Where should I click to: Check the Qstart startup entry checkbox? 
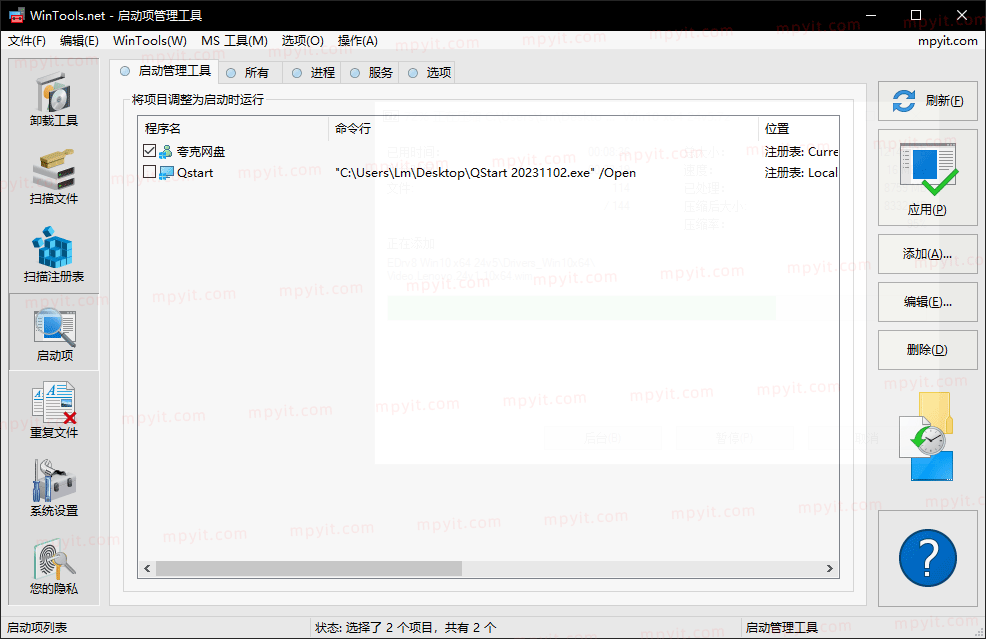point(150,172)
